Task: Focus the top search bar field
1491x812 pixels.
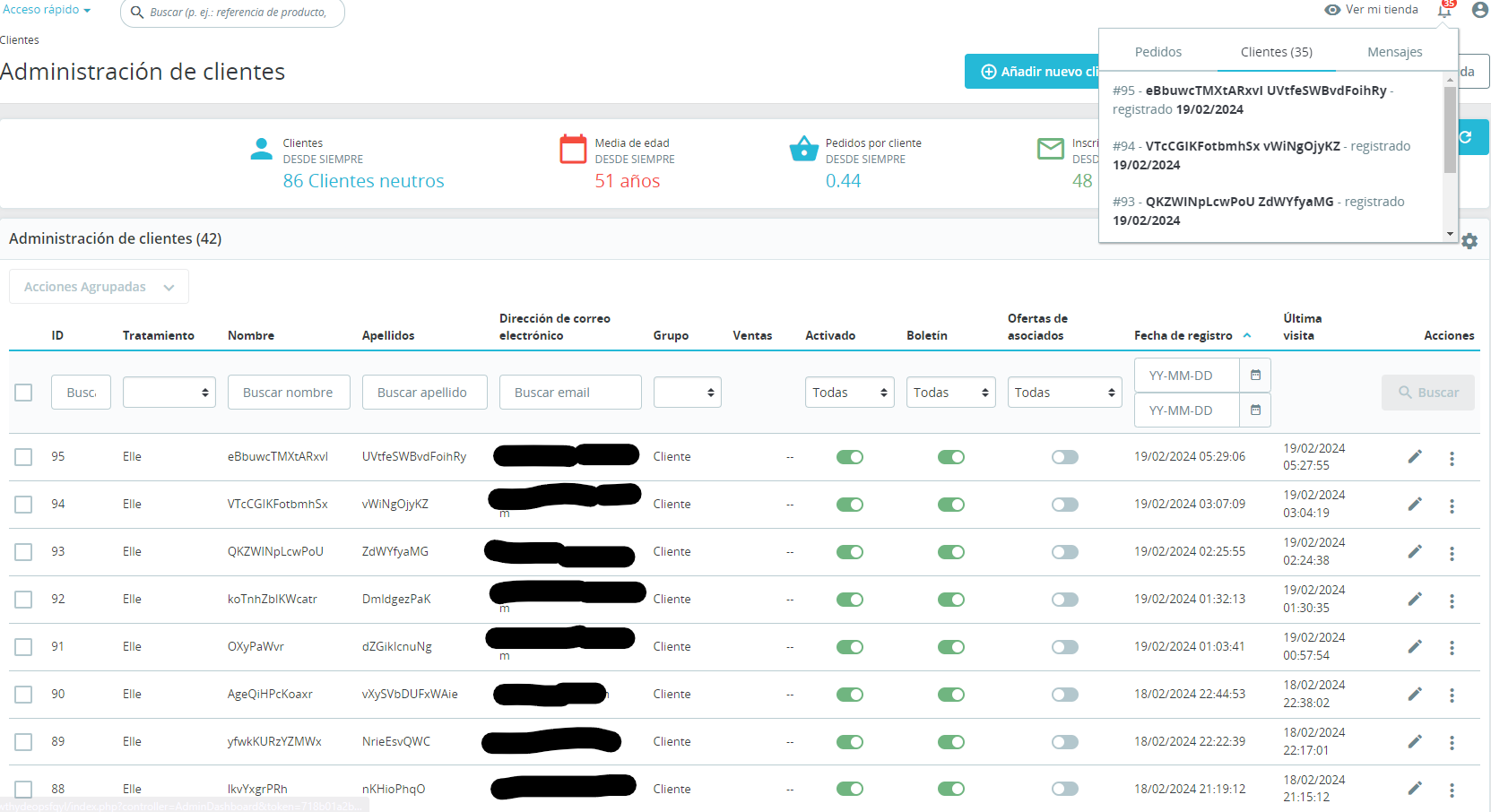Action: (x=233, y=13)
